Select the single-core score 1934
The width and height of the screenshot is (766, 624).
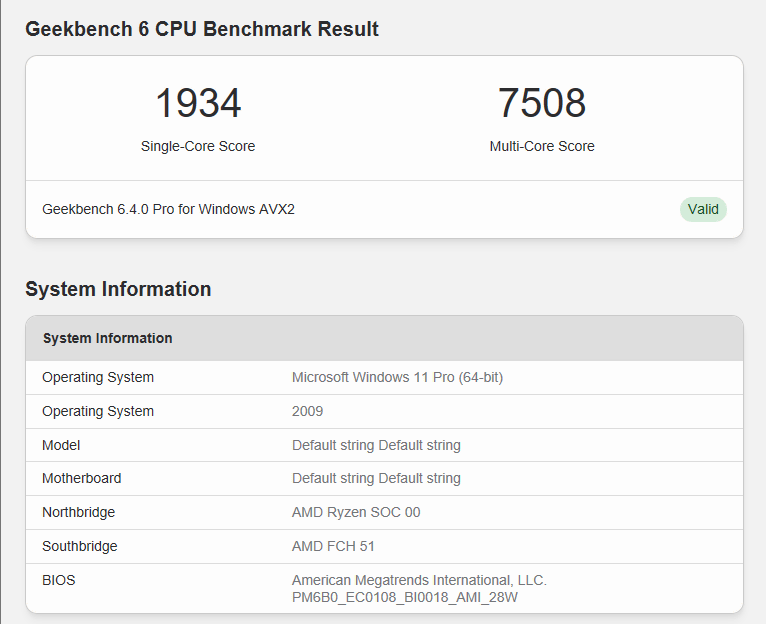click(x=198, y=103)
